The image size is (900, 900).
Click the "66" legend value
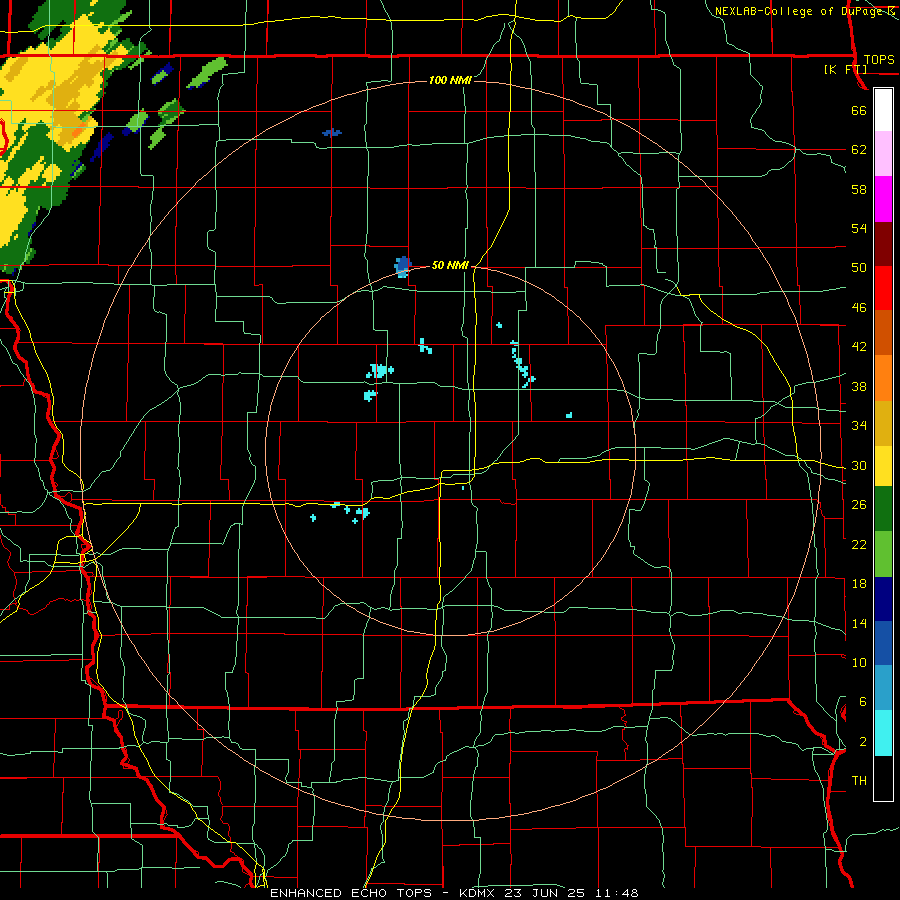(859, 110)
